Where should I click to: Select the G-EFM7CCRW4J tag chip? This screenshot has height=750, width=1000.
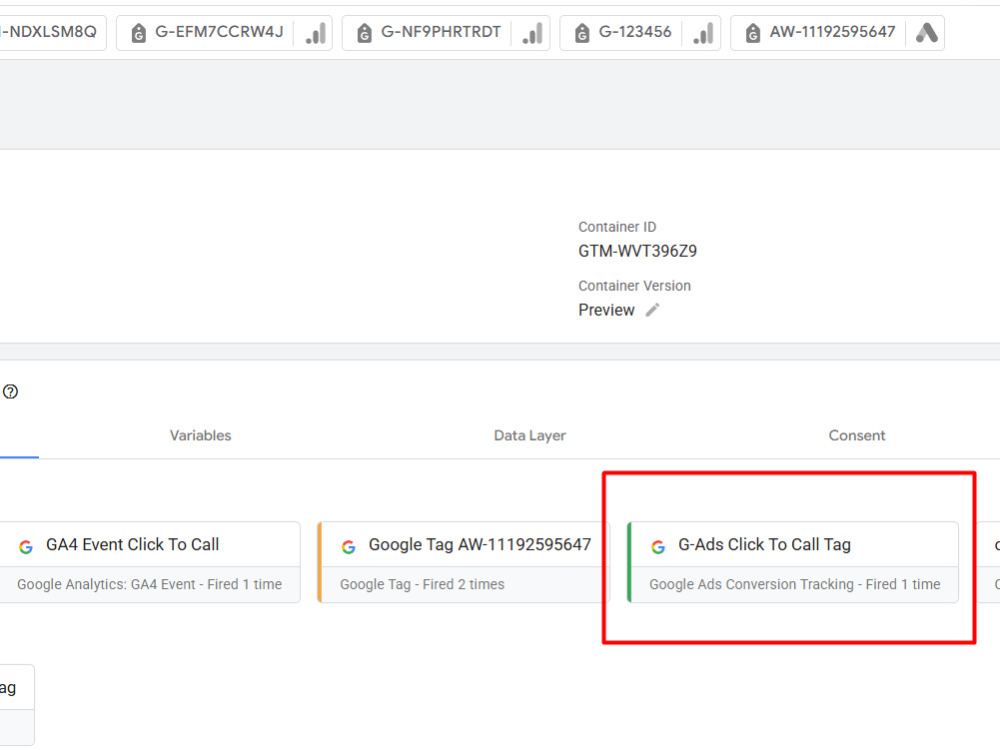coord(224,33)
